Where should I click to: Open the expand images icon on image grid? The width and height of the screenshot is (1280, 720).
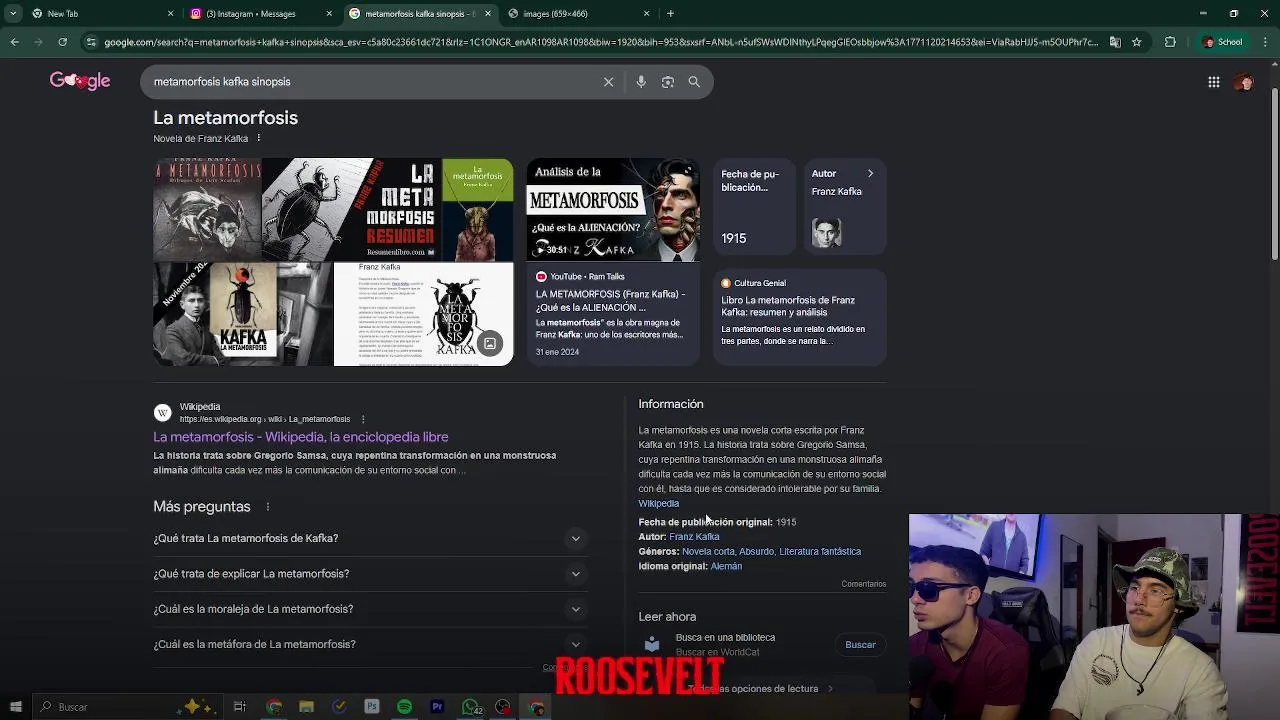click(x=490, y=343)
